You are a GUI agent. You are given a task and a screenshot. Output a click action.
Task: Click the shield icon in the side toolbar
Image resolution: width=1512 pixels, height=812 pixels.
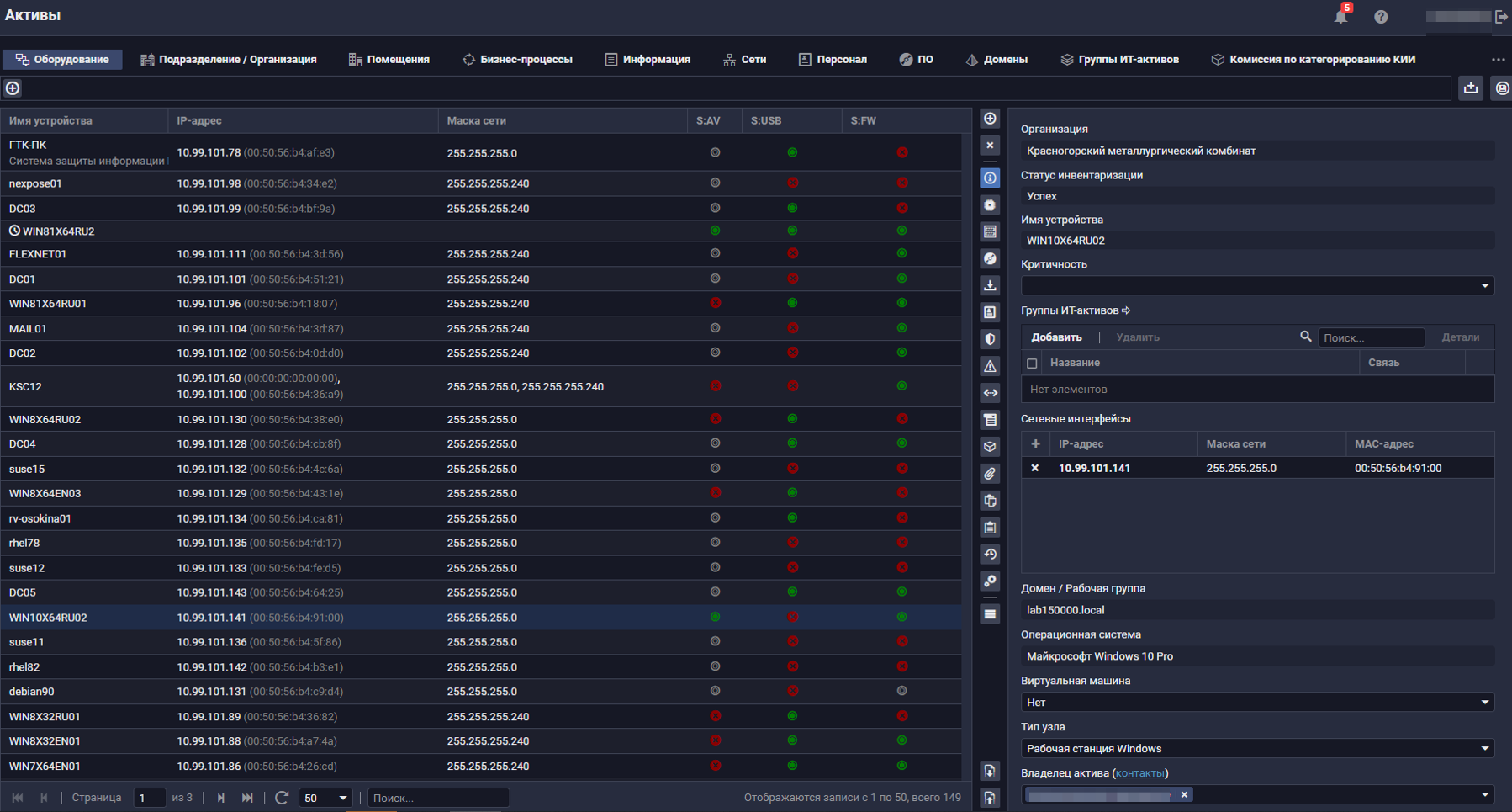pos(990,339)
